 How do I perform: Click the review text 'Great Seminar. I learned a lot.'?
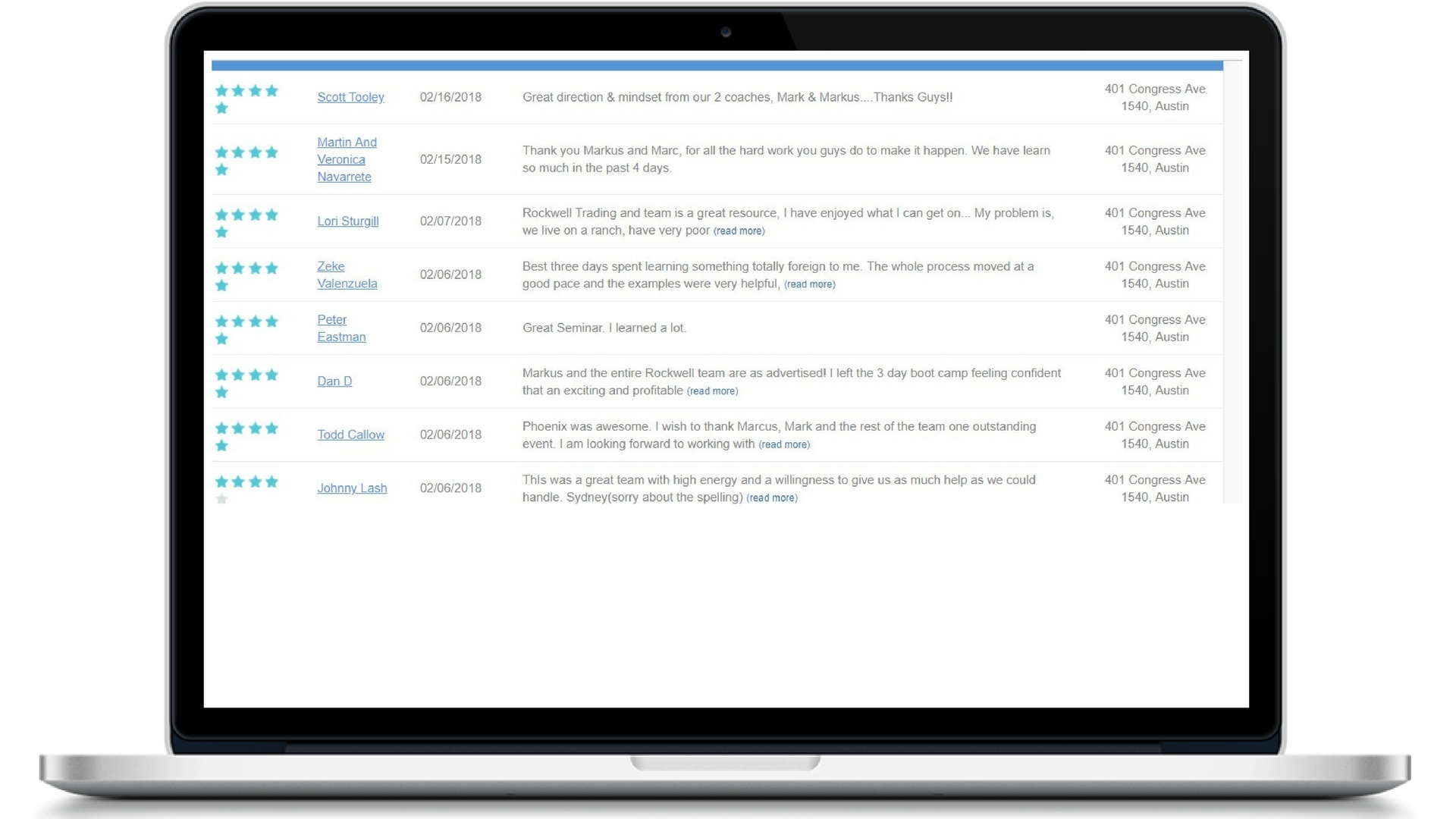click(x=604, y=328)
